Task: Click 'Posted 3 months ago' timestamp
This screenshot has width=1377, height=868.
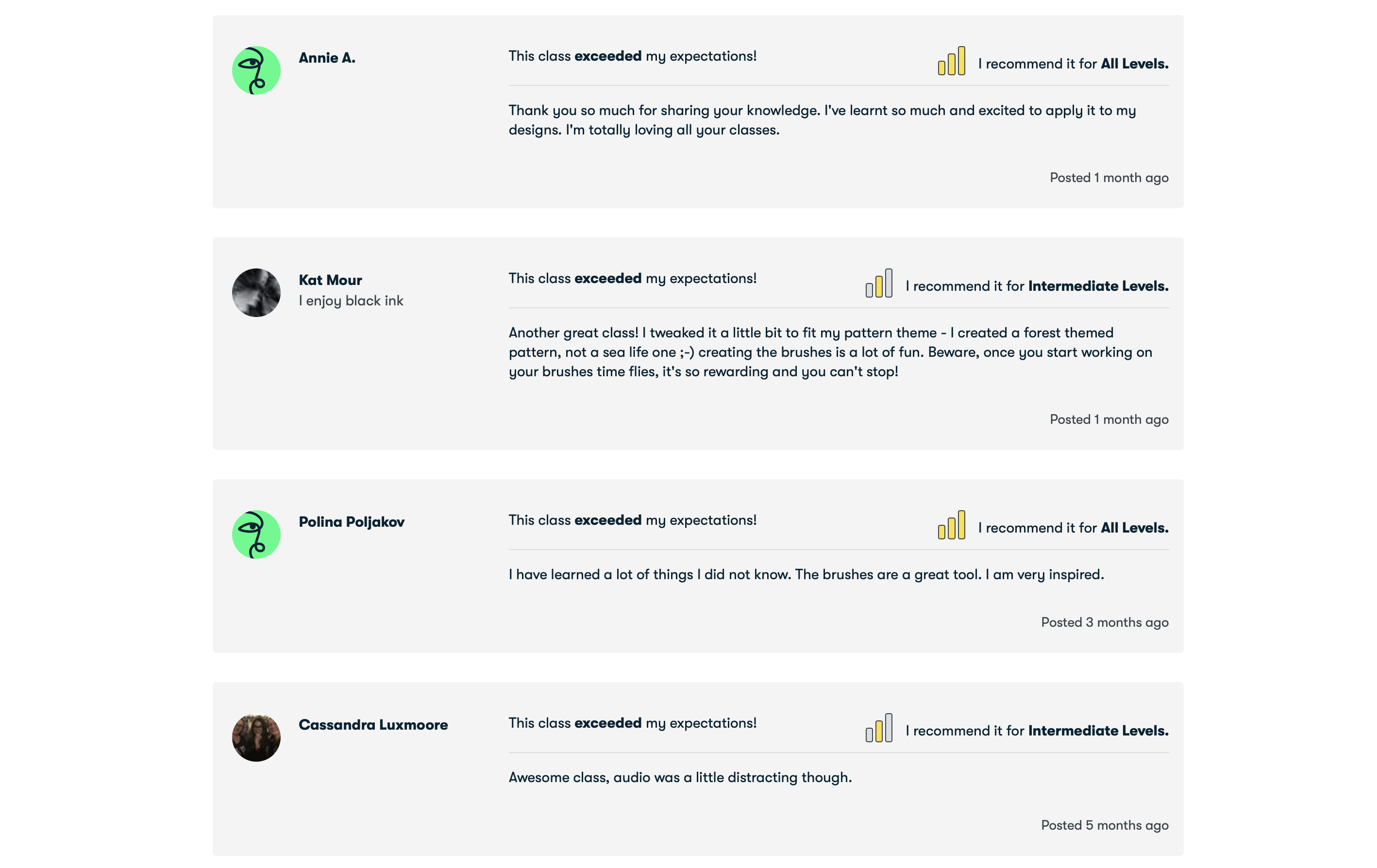Action: coord(1105,622)
